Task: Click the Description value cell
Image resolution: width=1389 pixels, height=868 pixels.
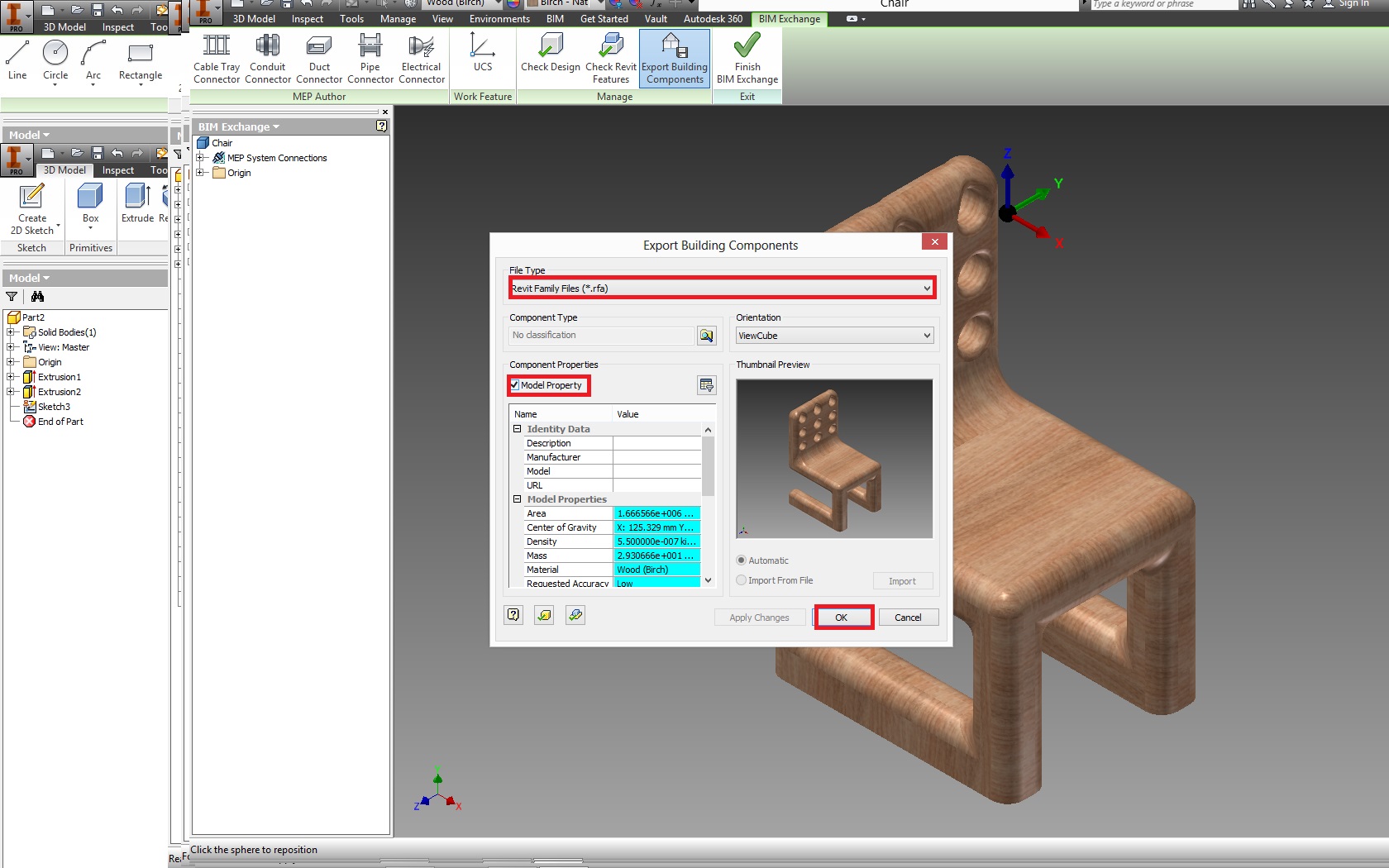Action: (x=656, y=443)
